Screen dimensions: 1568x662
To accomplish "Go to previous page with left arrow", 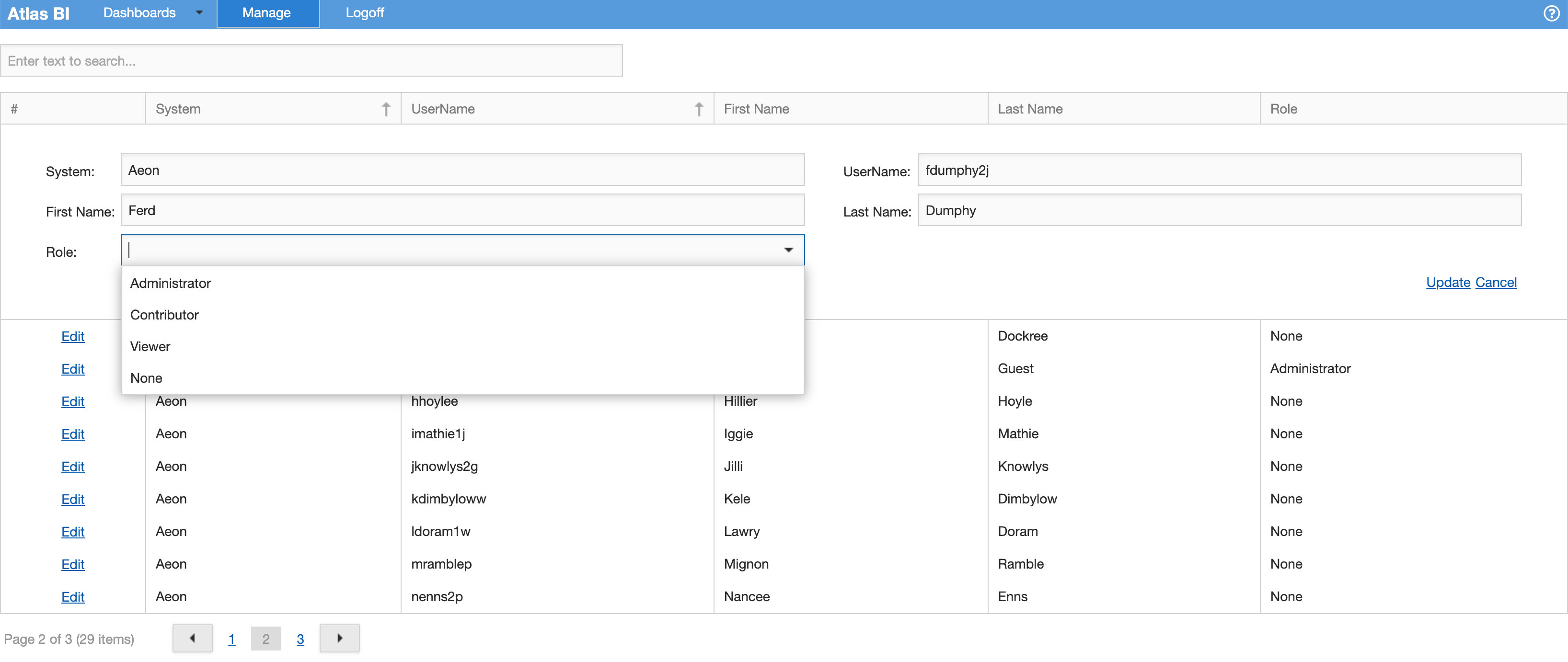I will point(192,638).
